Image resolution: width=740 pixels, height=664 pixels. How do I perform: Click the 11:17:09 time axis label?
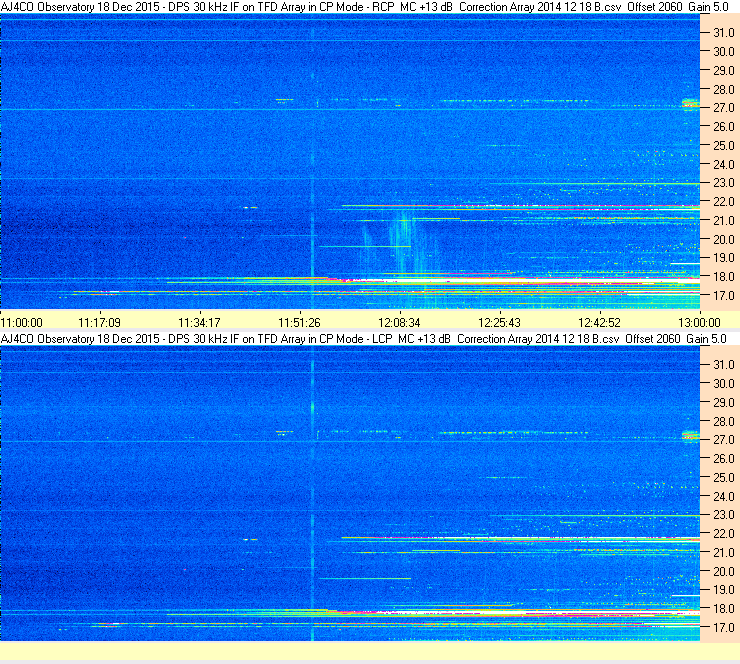(99, 323)
